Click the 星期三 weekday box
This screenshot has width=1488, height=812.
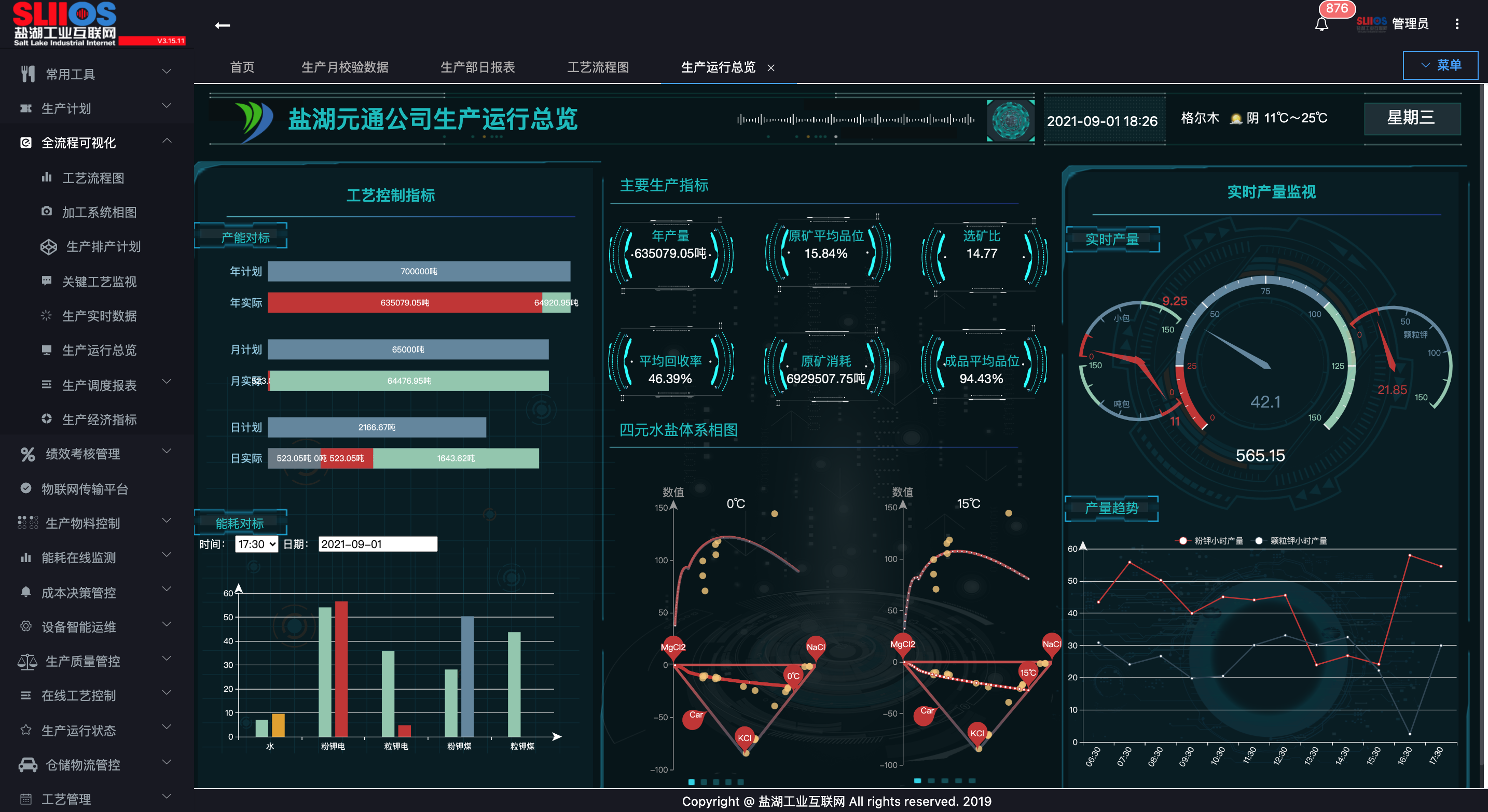click(x=1411, y=118)
